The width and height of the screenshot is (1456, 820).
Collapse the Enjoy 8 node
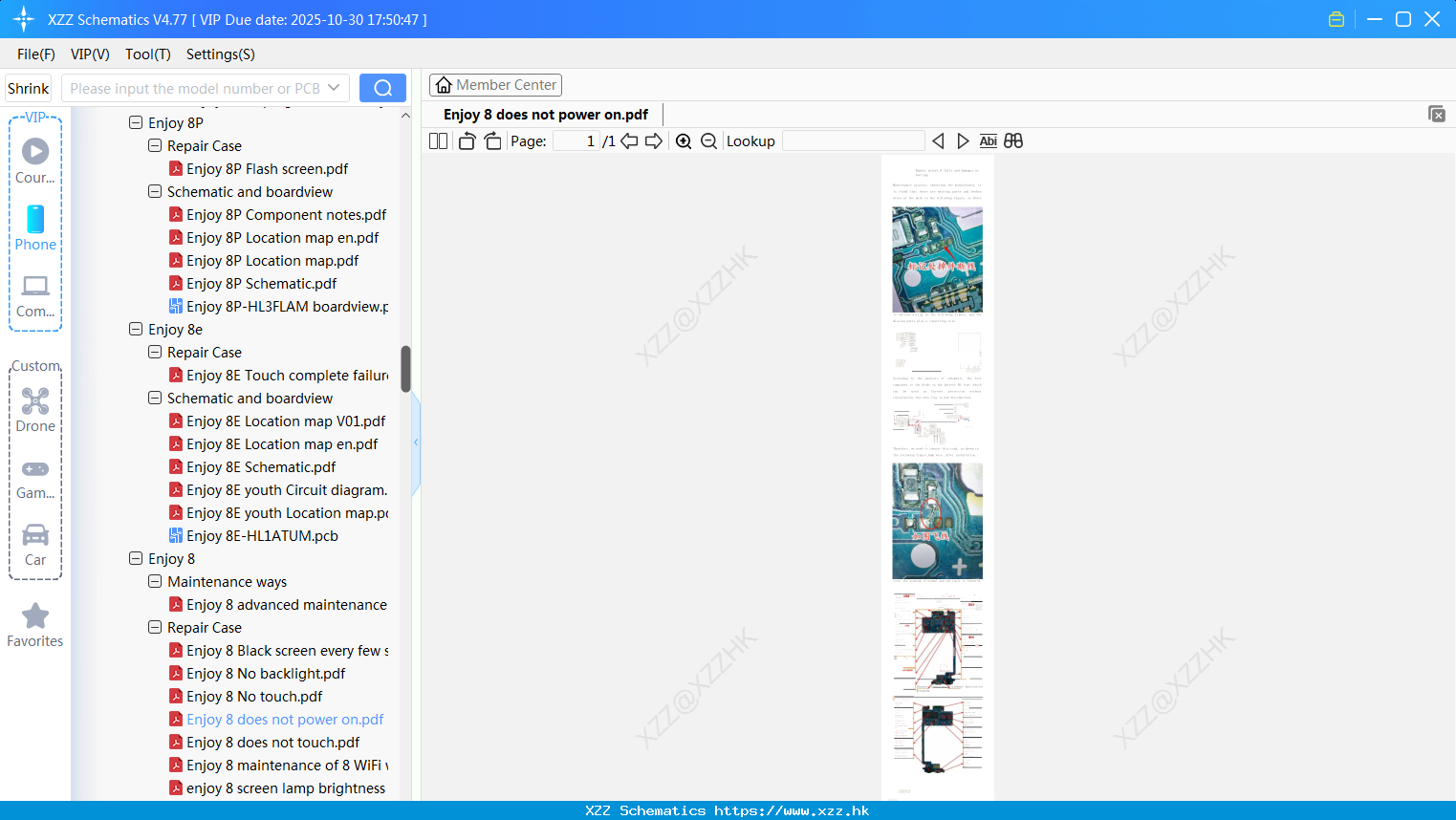point(136,559)
